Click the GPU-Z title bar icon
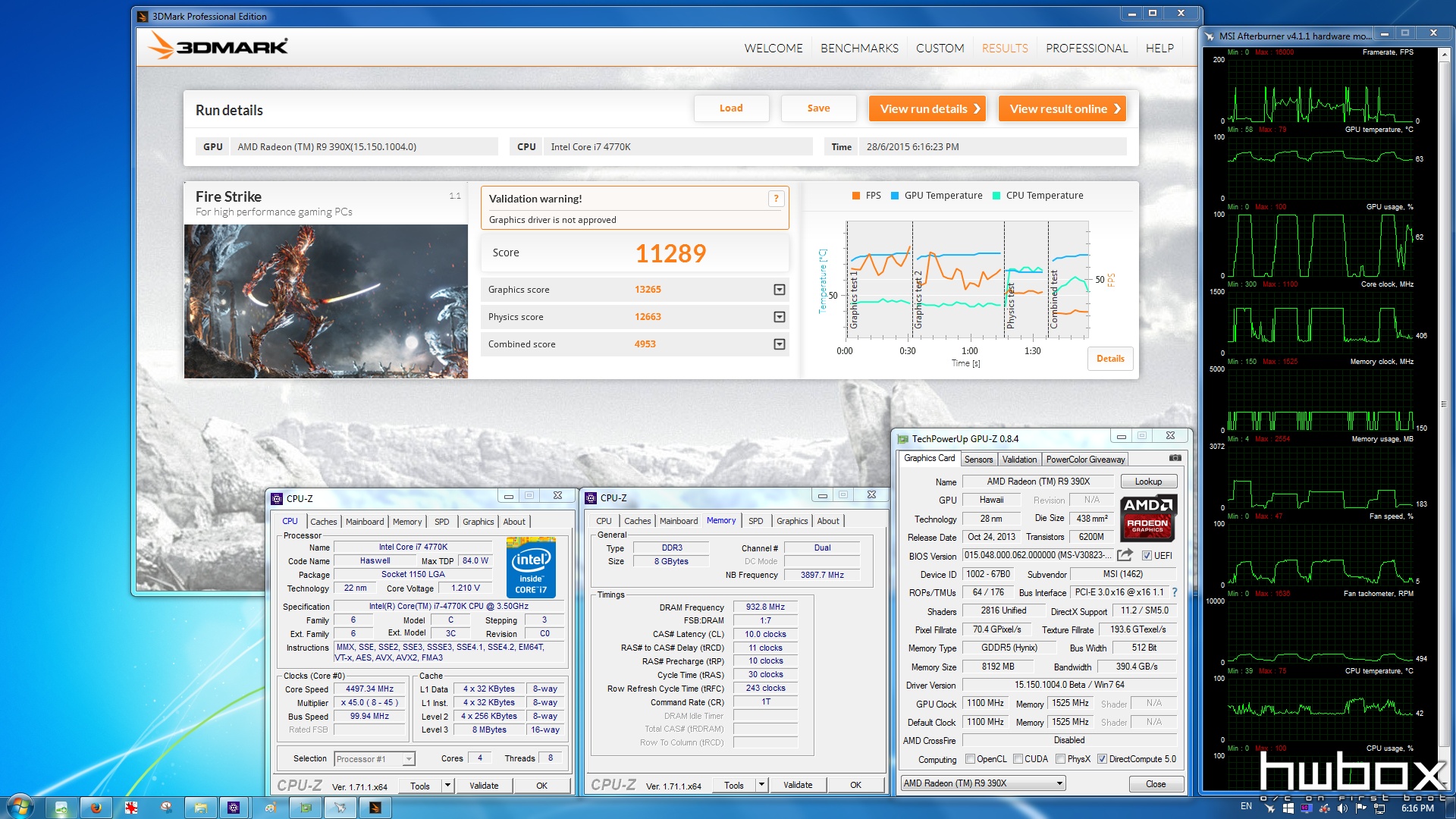The image size is (1456, 819). (x=903, y=438)
